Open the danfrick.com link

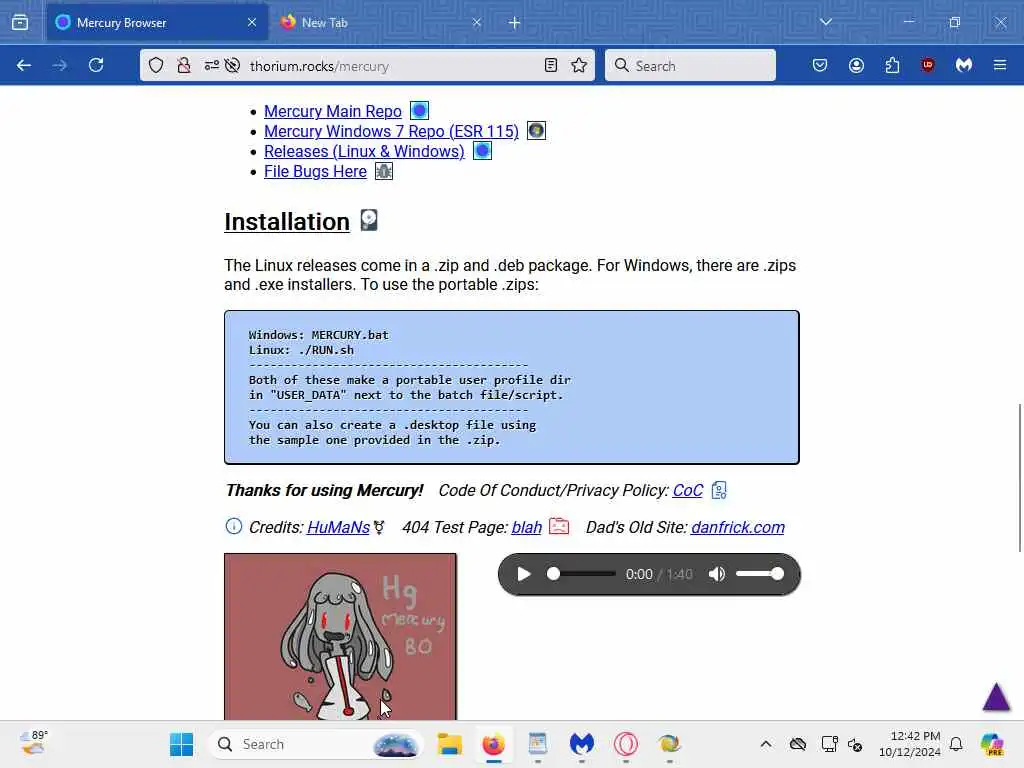738,528
